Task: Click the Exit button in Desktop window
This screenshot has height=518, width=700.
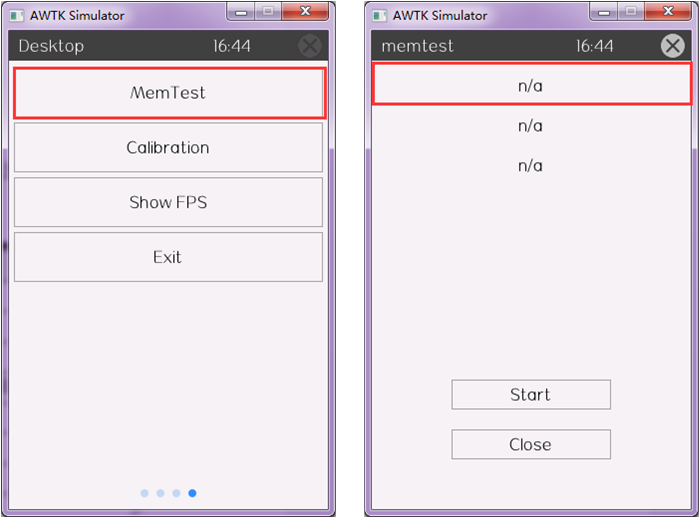Action: click(x=168, y=257)
